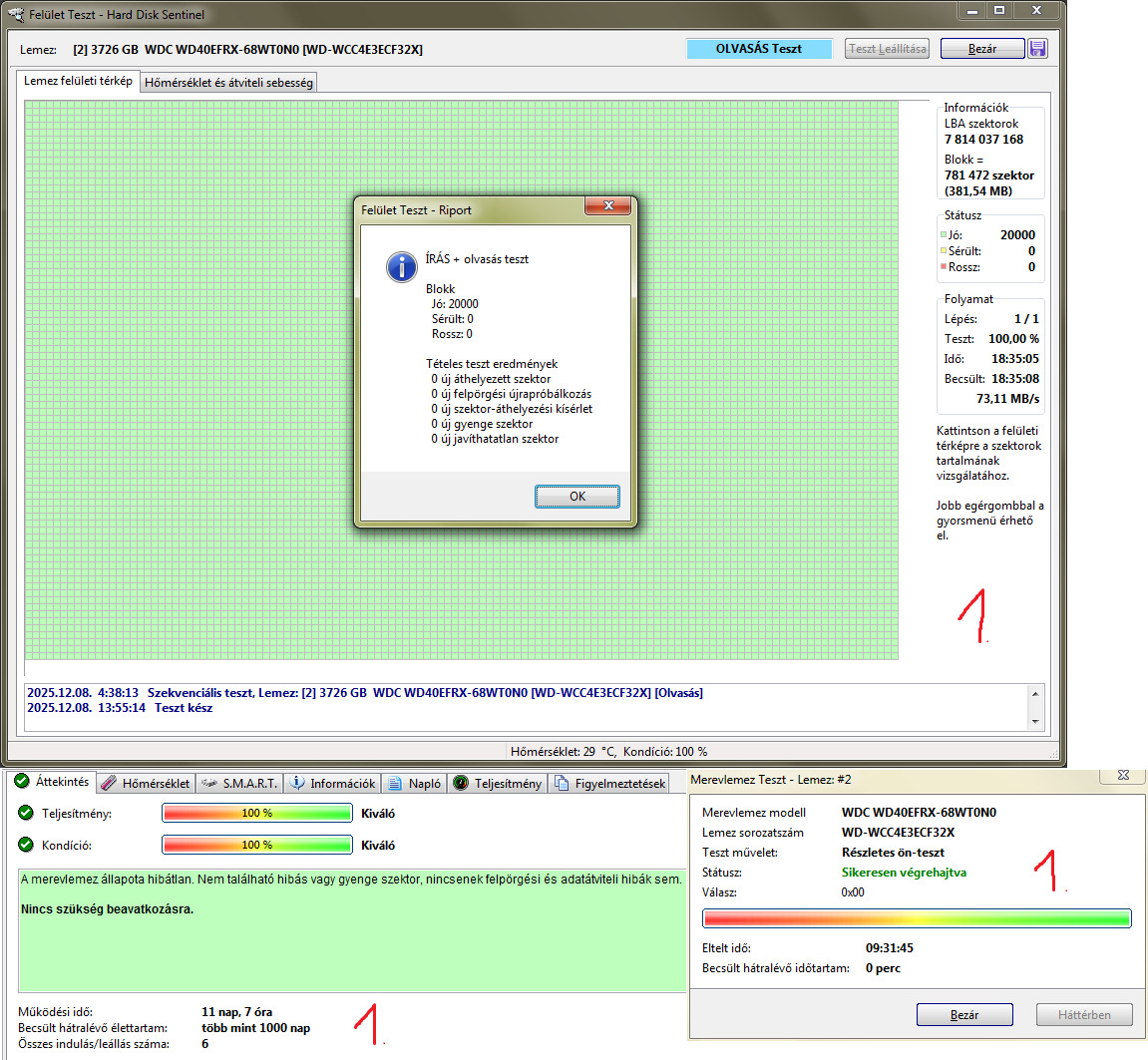The image size is (1148, 1060).
Task: Click the Teszt Leállítása button
Action: pos(887,48)
